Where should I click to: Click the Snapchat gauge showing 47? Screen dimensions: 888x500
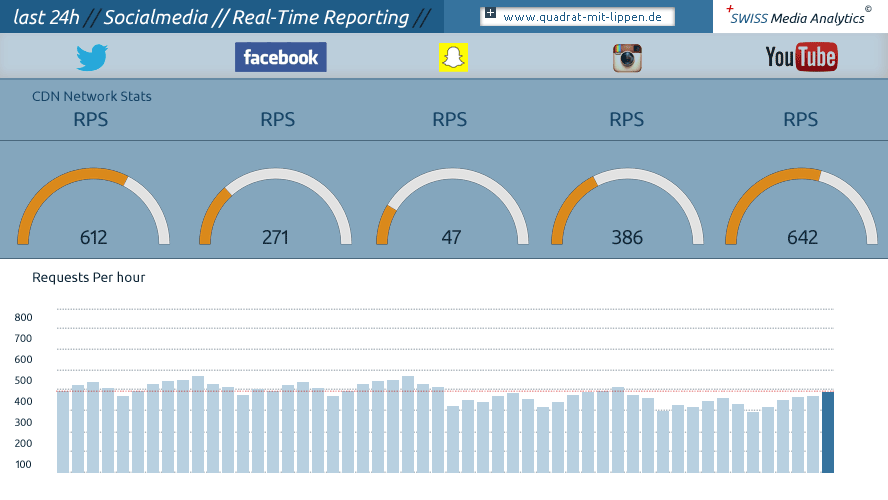click(x=452, y=207)
